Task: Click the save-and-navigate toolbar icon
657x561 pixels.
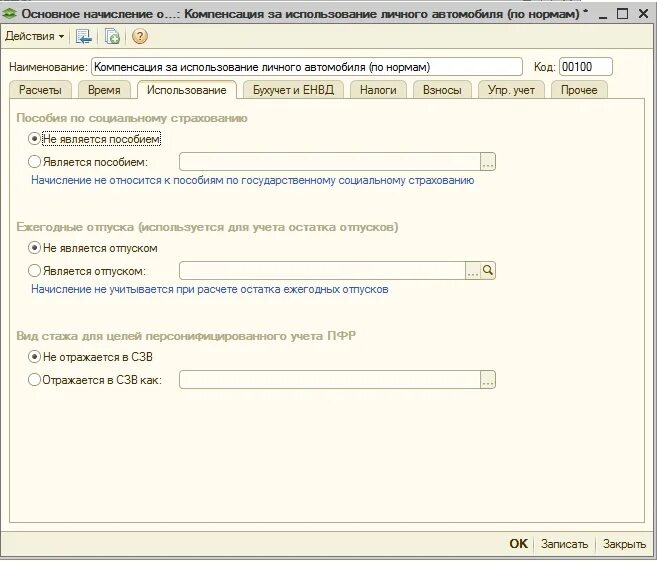Action: [84, 37]
